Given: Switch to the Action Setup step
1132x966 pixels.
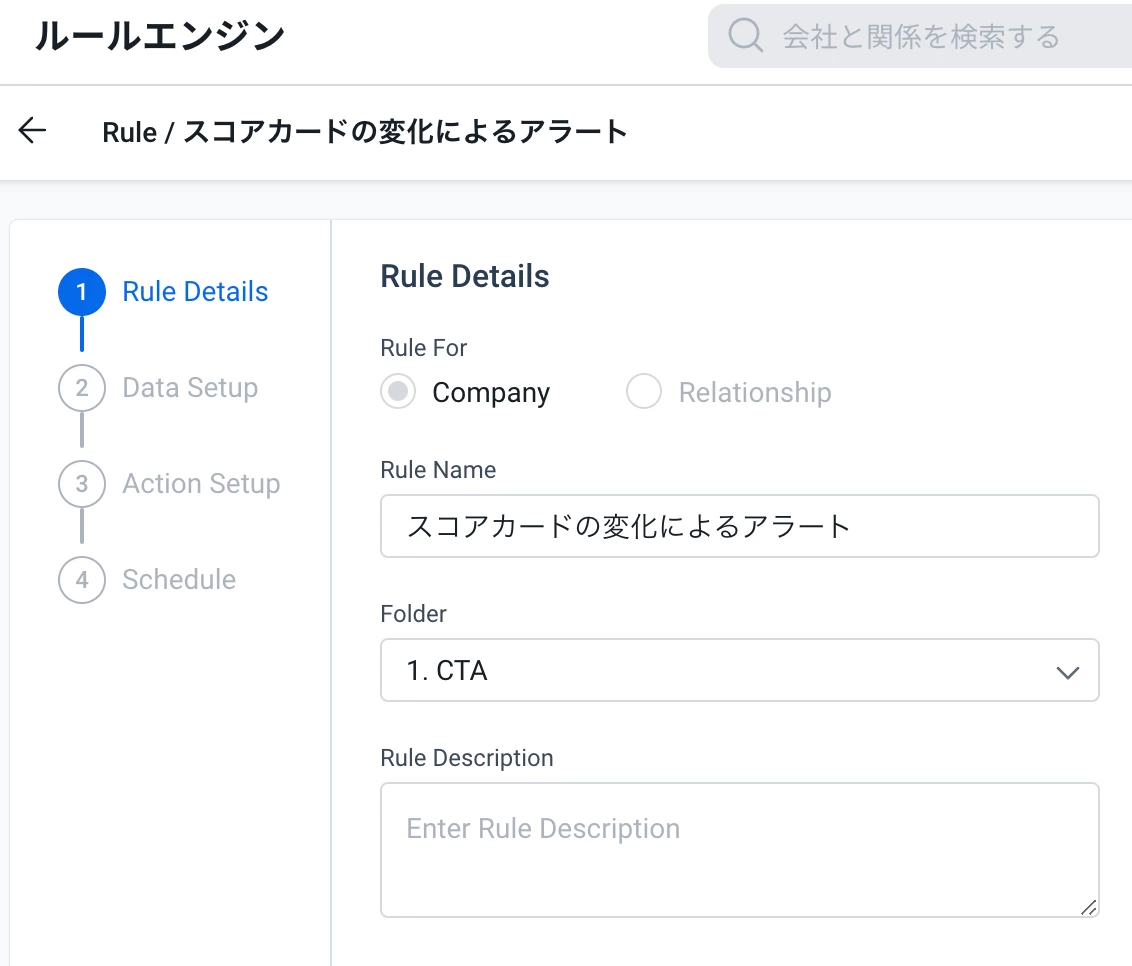Looking at the screenshot, I should [201, 484].
